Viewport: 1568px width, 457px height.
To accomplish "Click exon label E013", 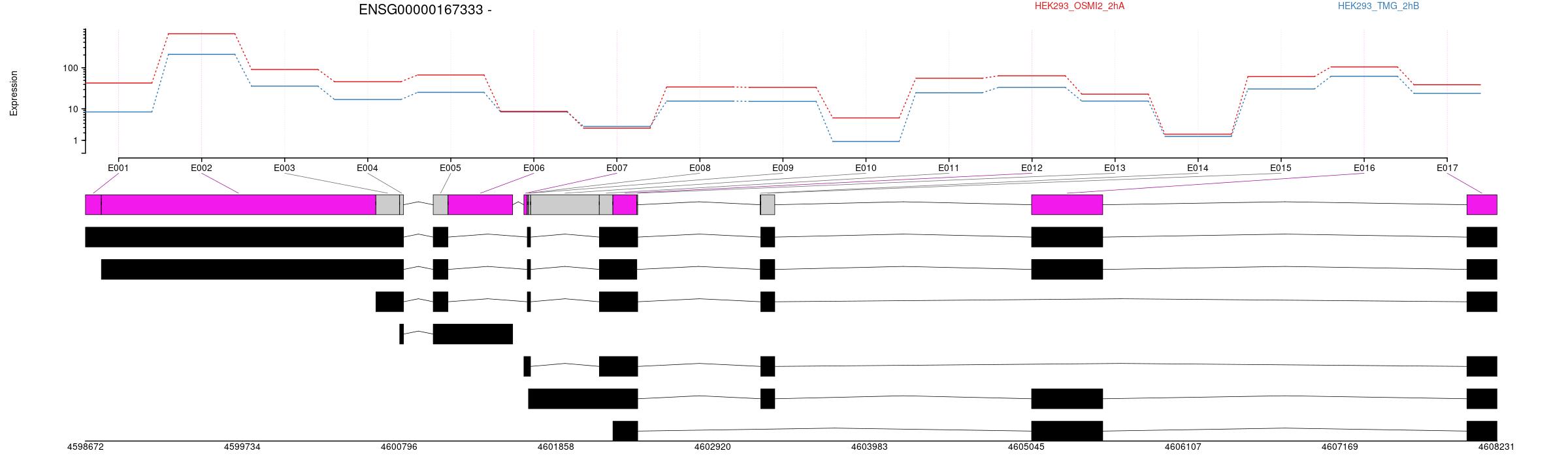I will (x=1115, y=168).
